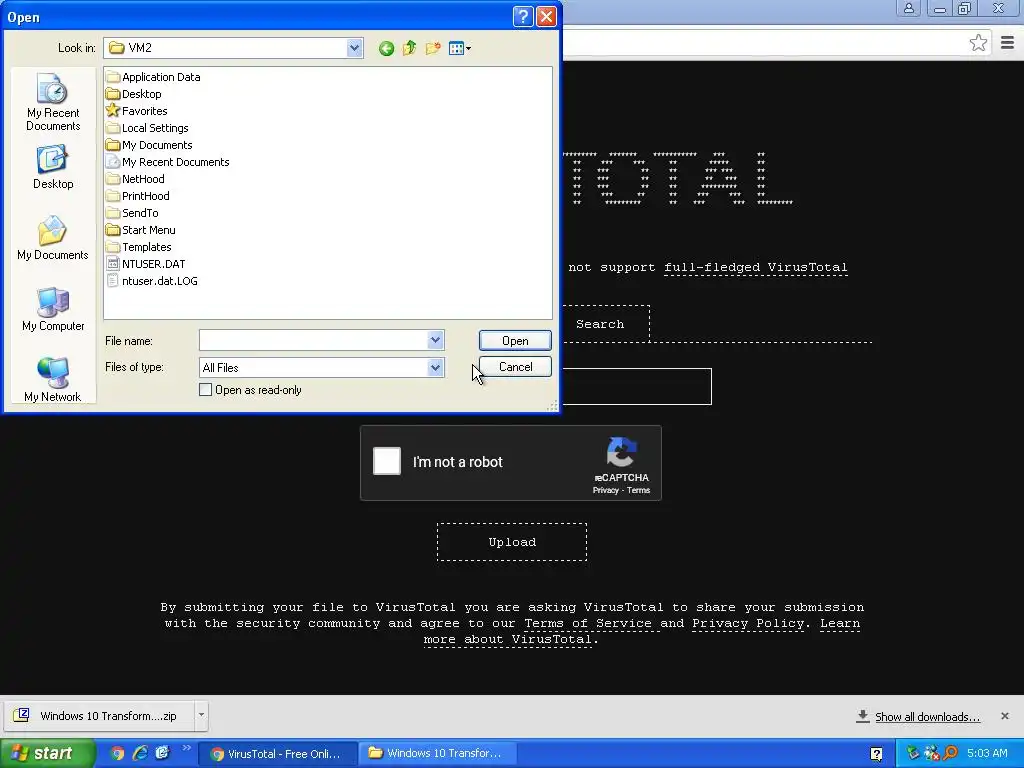Screen dimensions: 1024x768
Task: Open My Recent Documents in the places bar
Action: [x=53, y=102]
